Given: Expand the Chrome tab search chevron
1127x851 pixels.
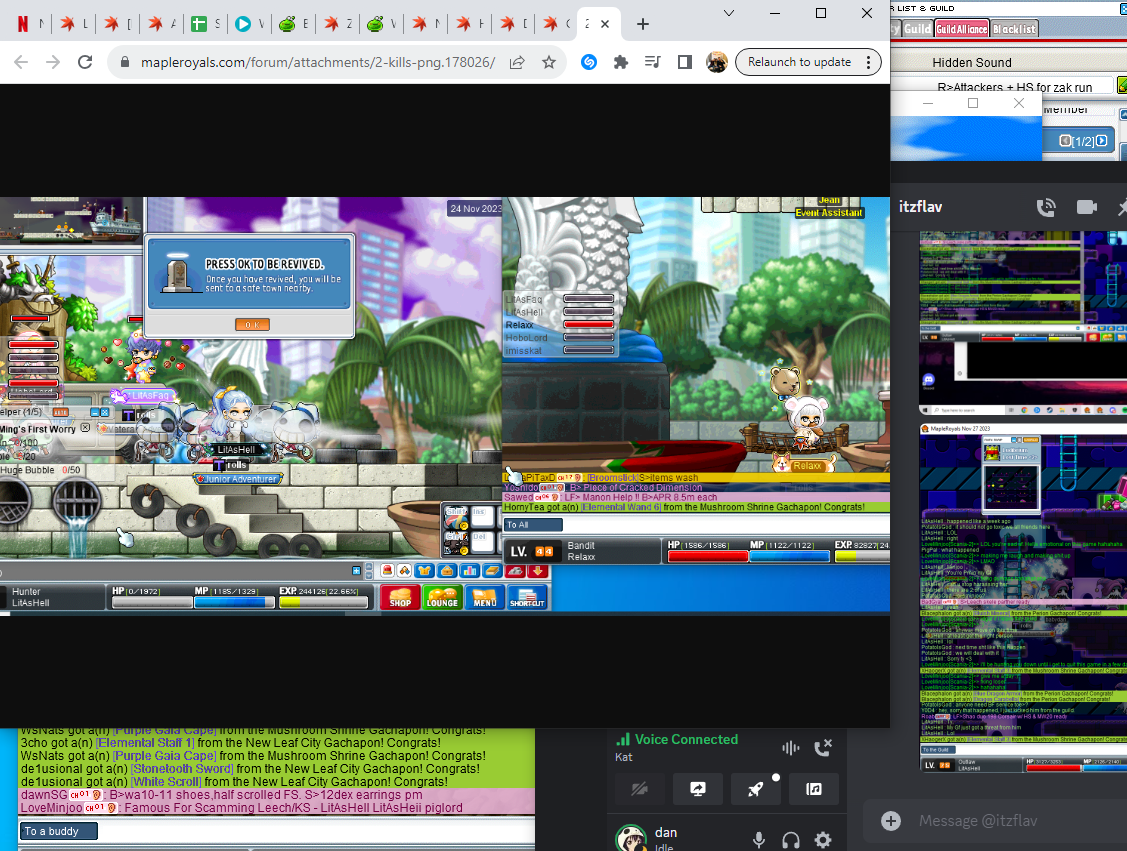Looking at the screenshot, I should pyautogui.click(x=730, y=13).
